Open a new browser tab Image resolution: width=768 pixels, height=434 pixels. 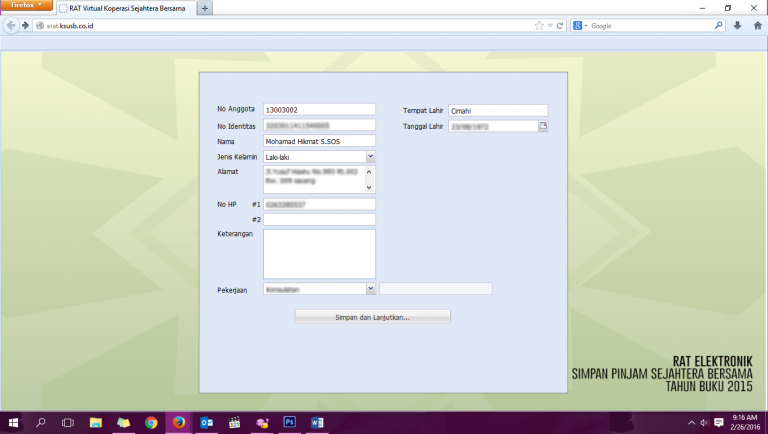click(x=205, y=8)
